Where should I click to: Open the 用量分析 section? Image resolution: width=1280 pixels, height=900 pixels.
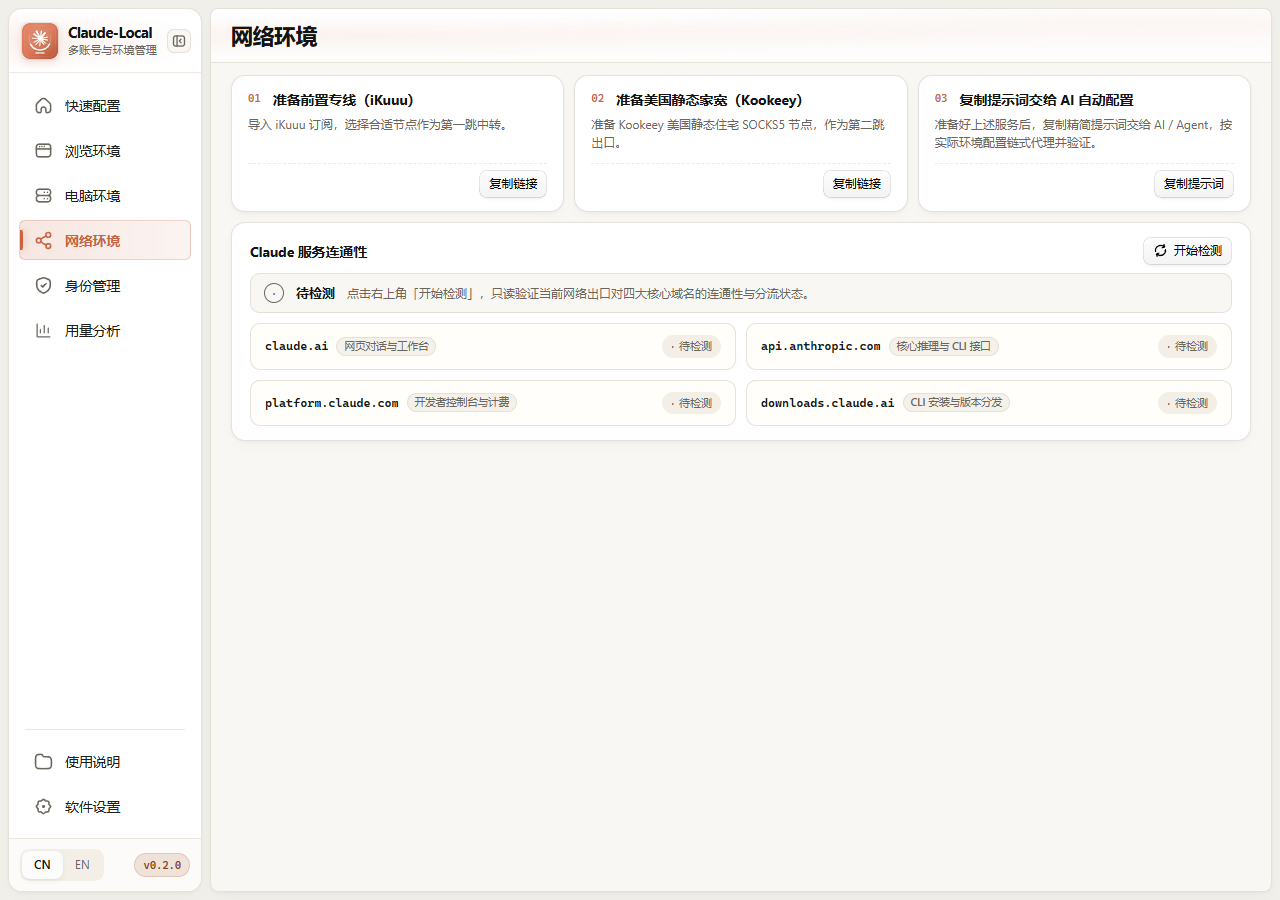[105, 331]
